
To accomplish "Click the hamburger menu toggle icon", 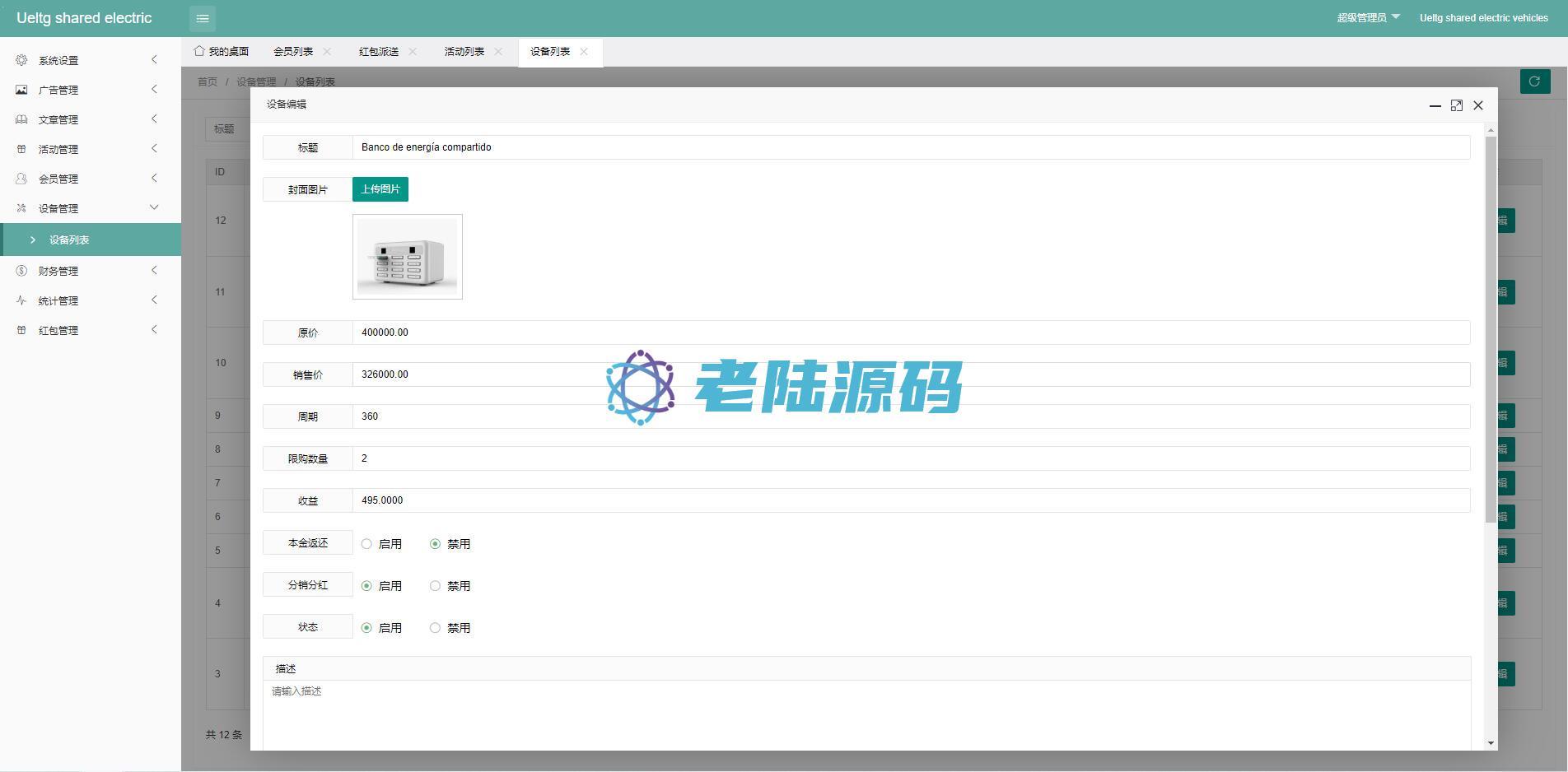I will [203, 18].
